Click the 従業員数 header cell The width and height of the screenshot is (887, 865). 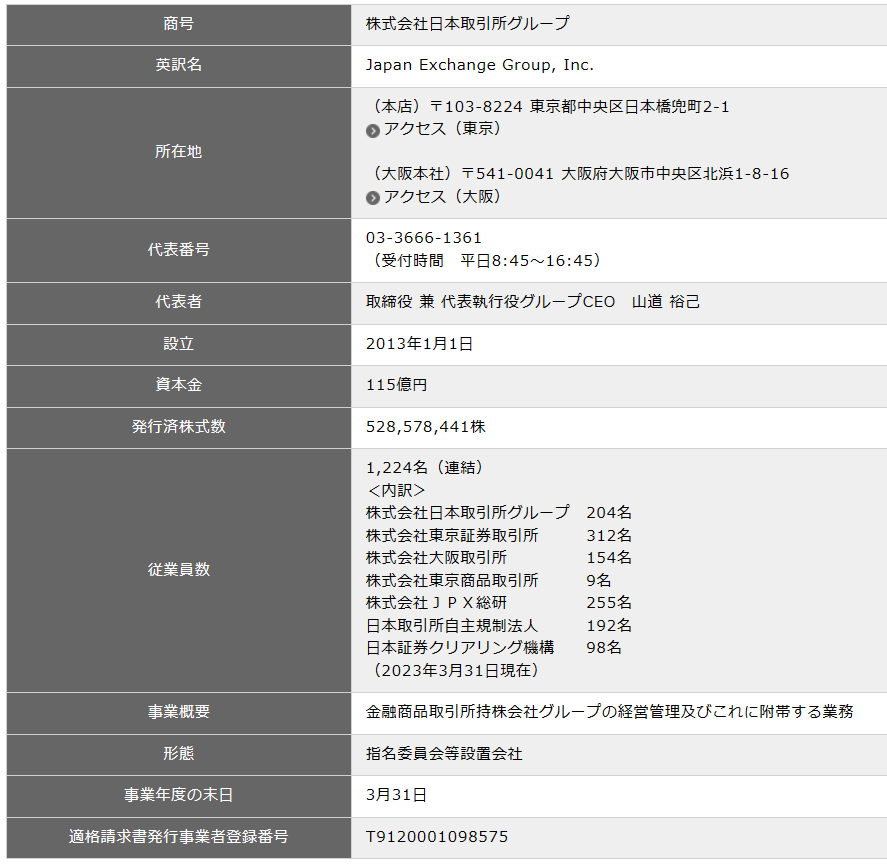179,570
